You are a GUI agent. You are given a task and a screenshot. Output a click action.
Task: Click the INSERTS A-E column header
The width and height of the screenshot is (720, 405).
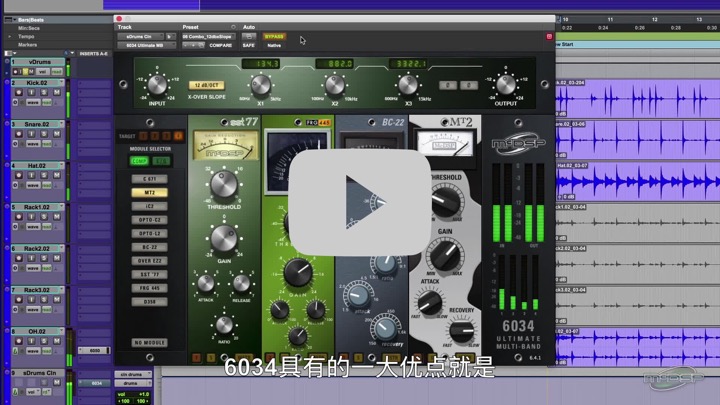pos(94,54)
